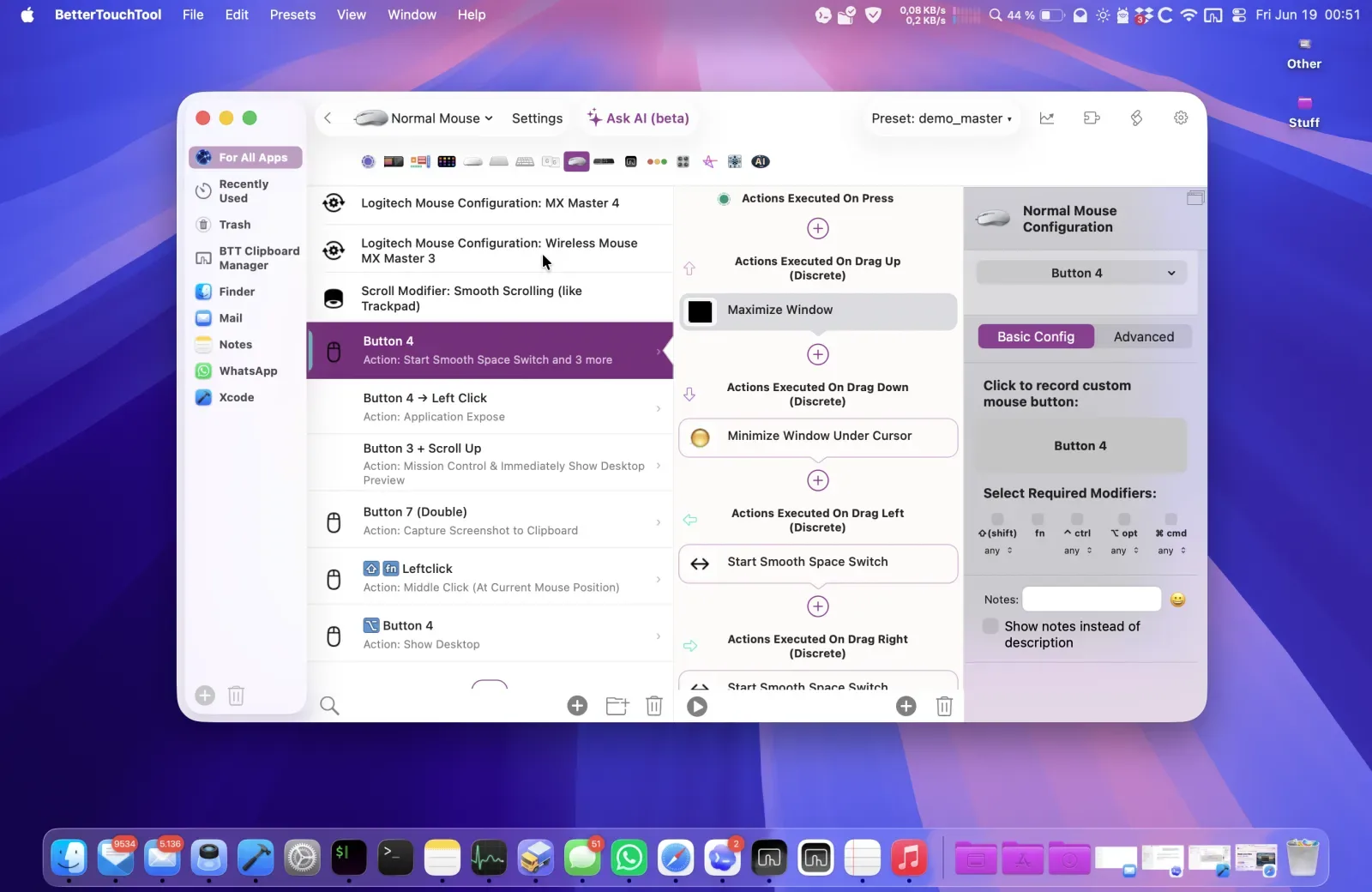Select the keyboard shortcuts trigger icon
1372x892 pixels.
coord(525,161)
